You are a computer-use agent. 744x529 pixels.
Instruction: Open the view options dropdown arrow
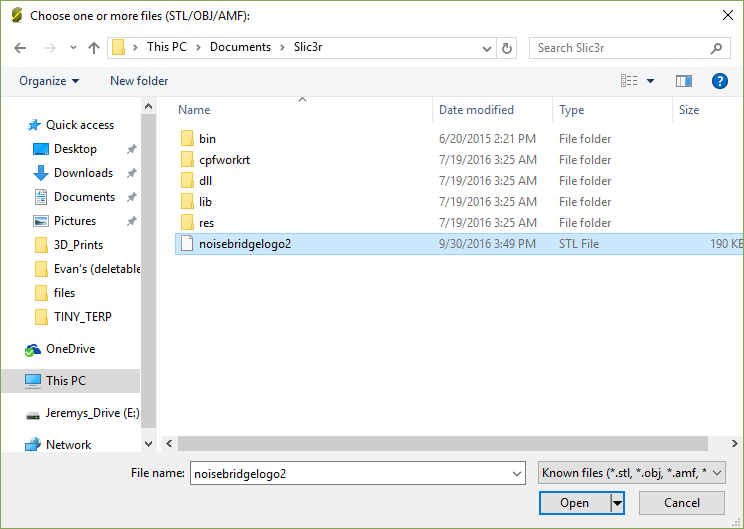pos(650,81)
